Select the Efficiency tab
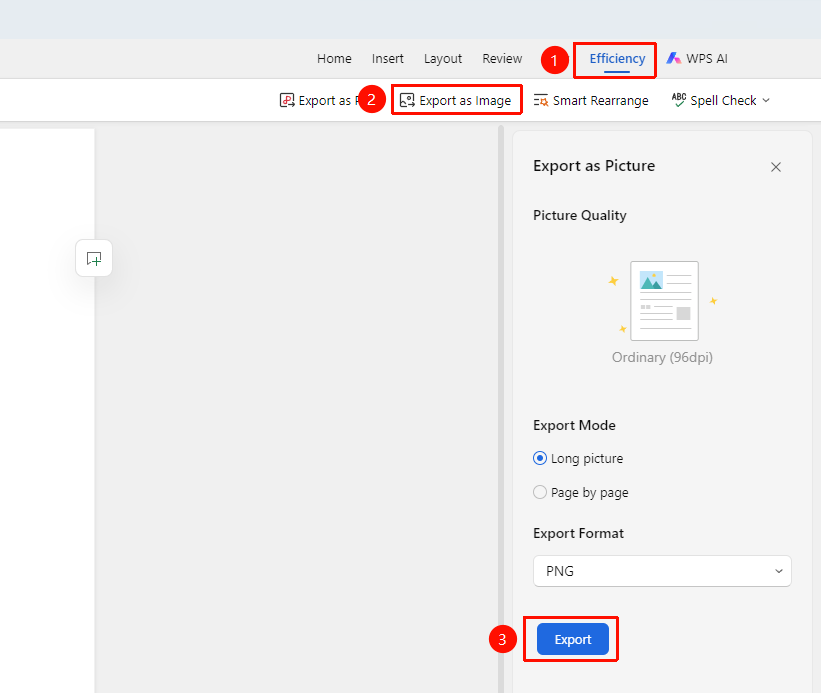Screen dimensions: 821x693 tap(617, 59)
